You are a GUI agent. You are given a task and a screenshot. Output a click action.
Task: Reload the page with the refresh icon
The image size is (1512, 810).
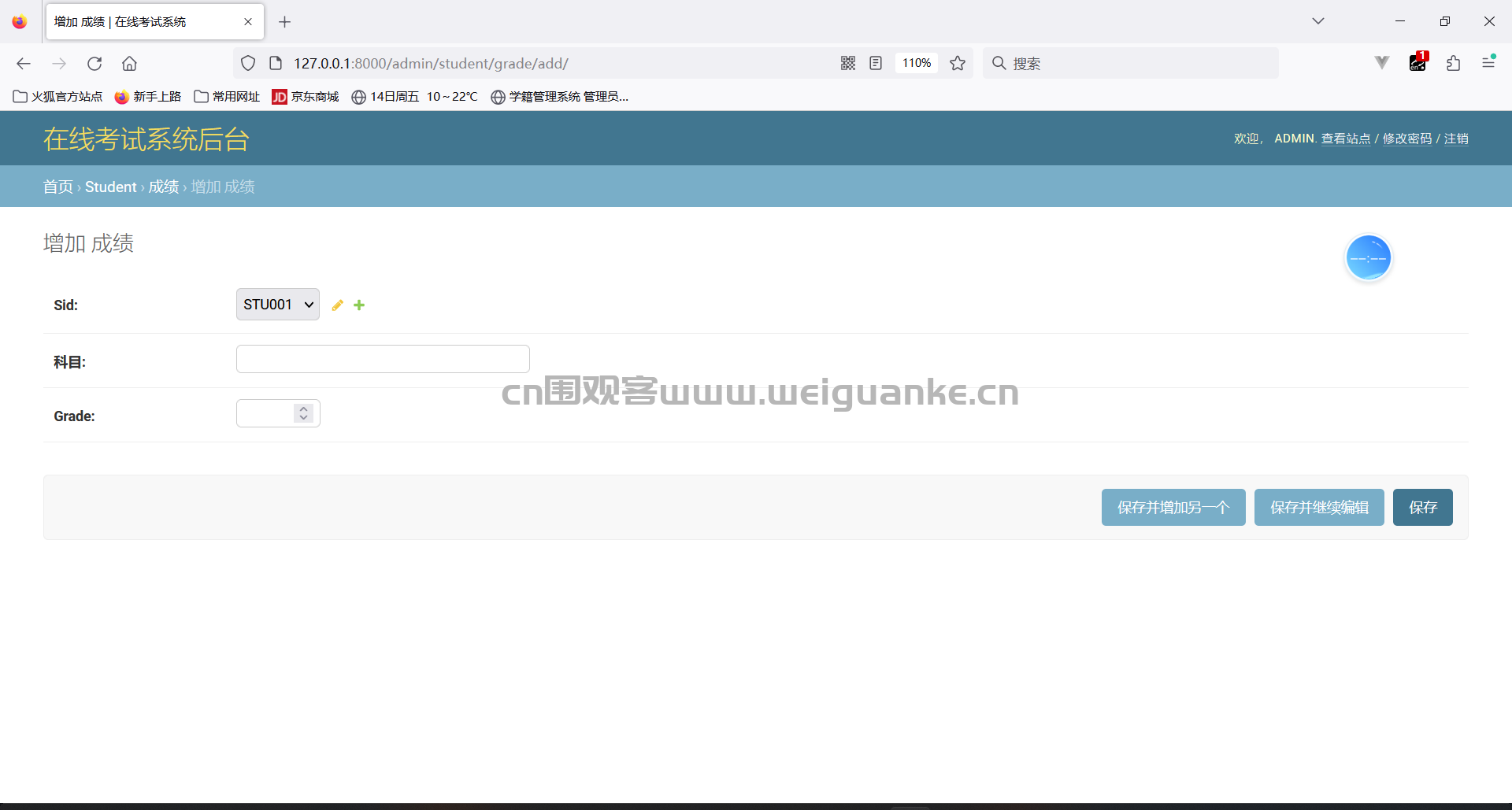[94, 64]
